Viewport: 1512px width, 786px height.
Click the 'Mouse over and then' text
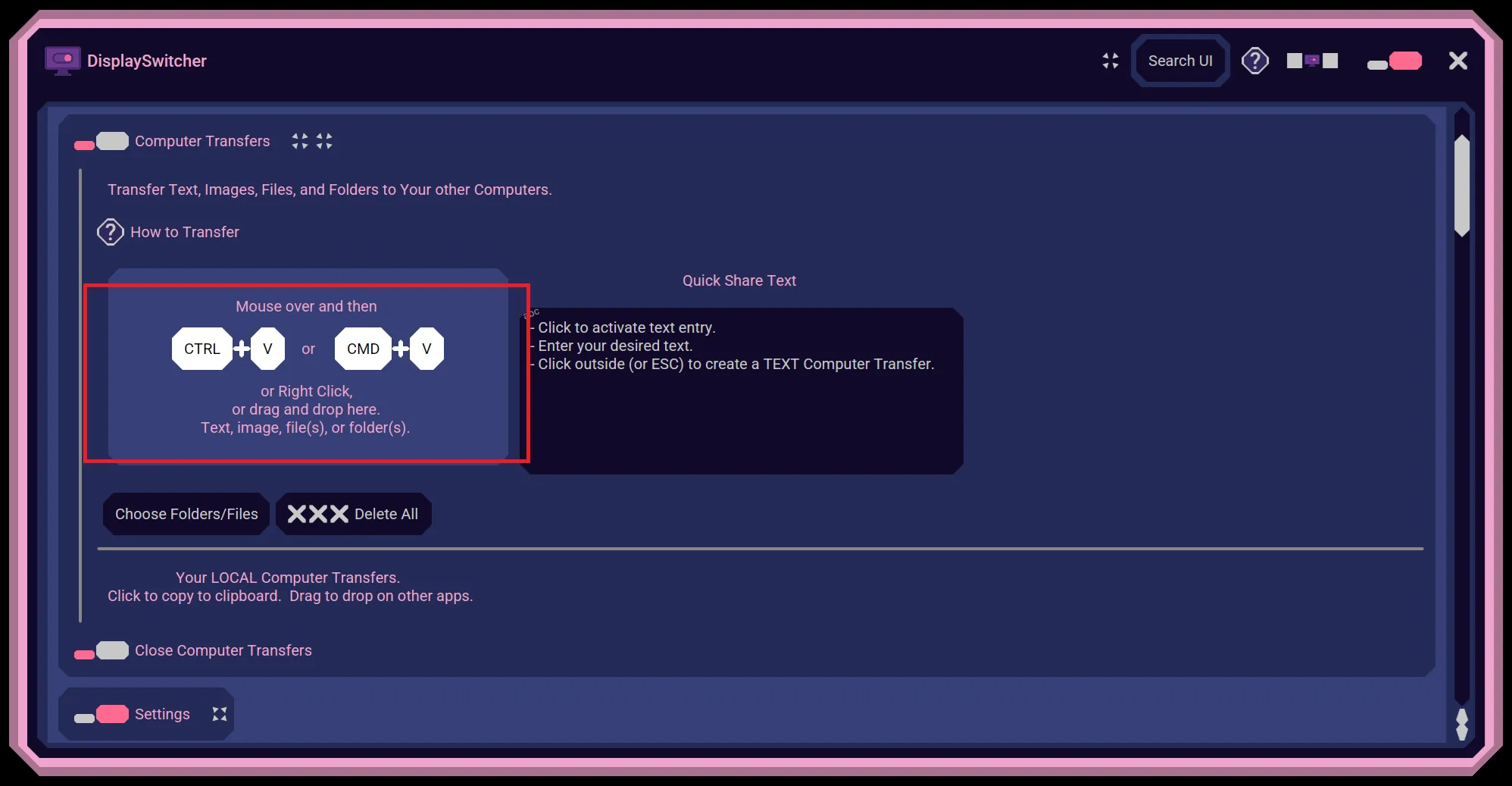pyautogui.click(x=306, y=306)
